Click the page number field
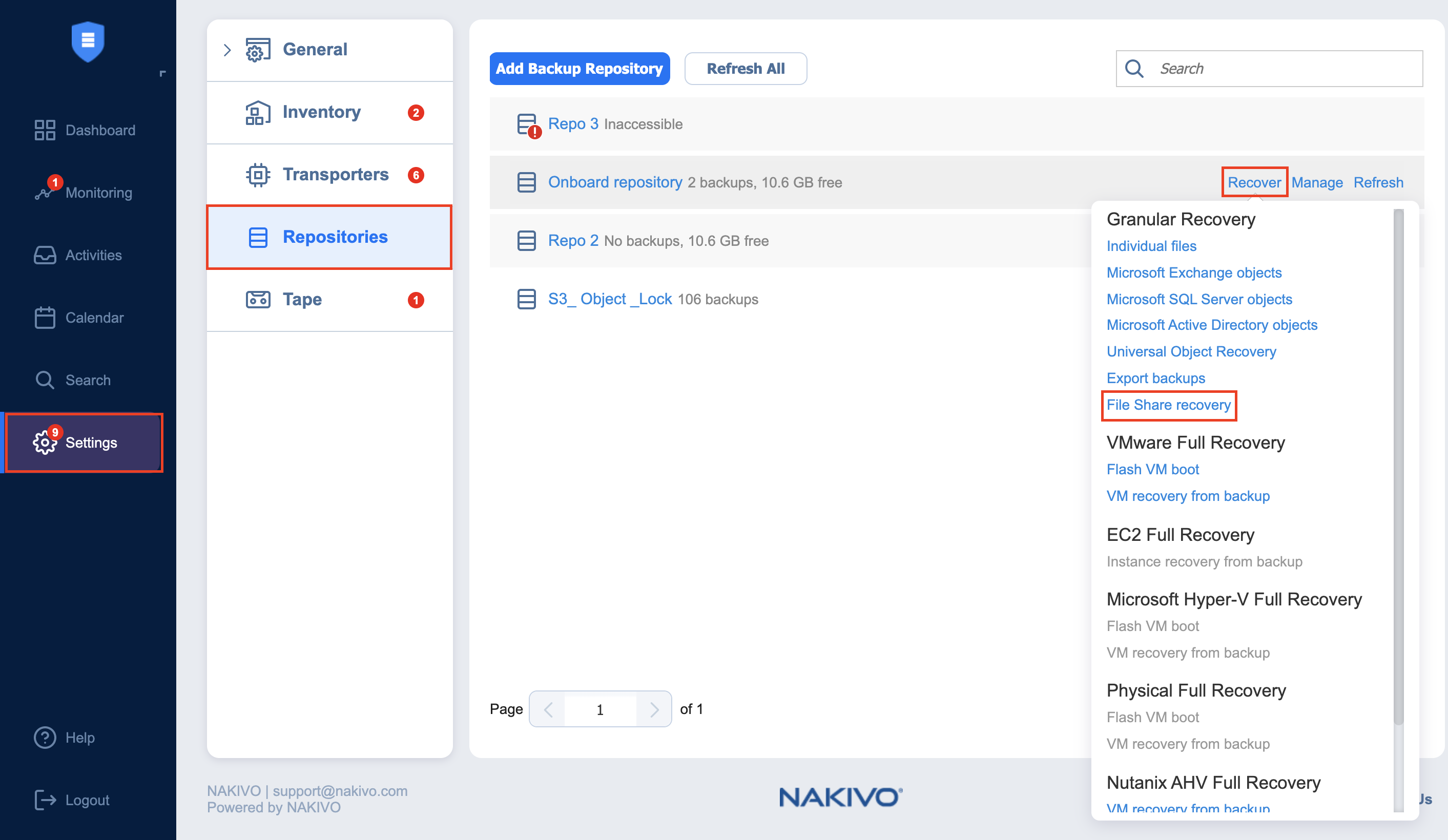Viewport: 1448px width, 840px height. [x=600, y=709]
